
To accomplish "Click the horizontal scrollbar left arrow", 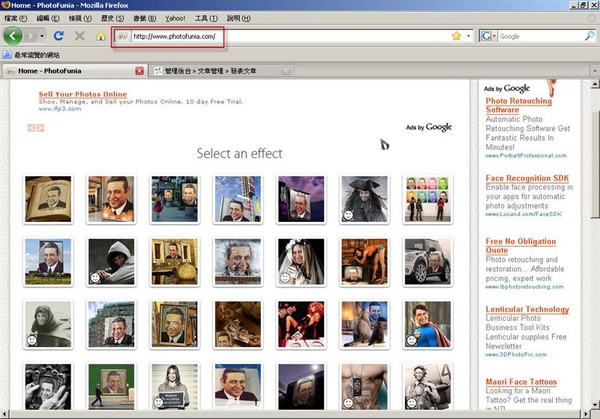I will click(x=4, y=414).
